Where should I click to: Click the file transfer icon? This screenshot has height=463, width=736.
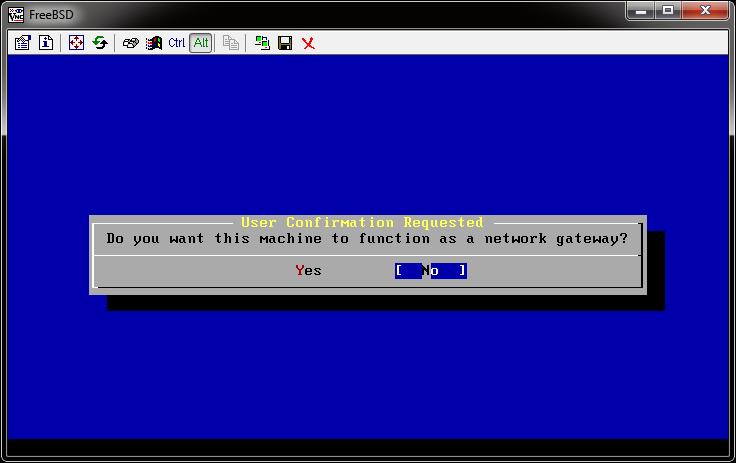click(231, 43)
